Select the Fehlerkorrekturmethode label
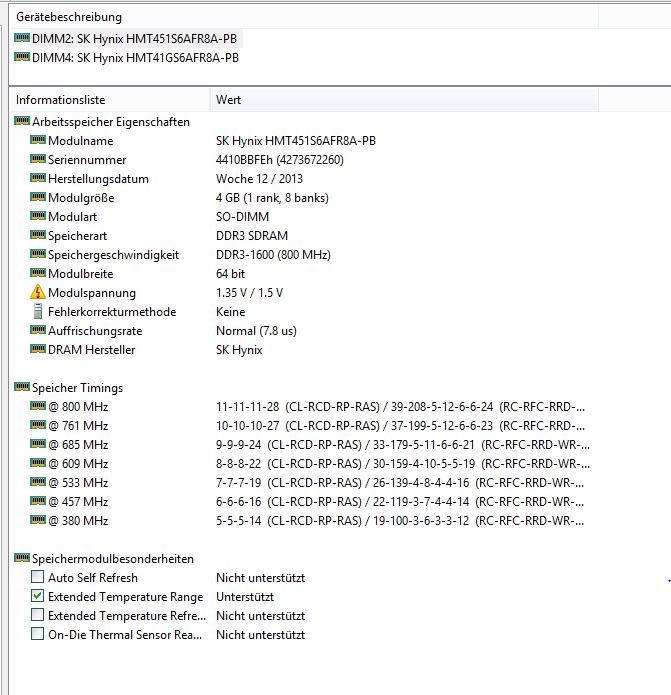 [x=112, y=312]
